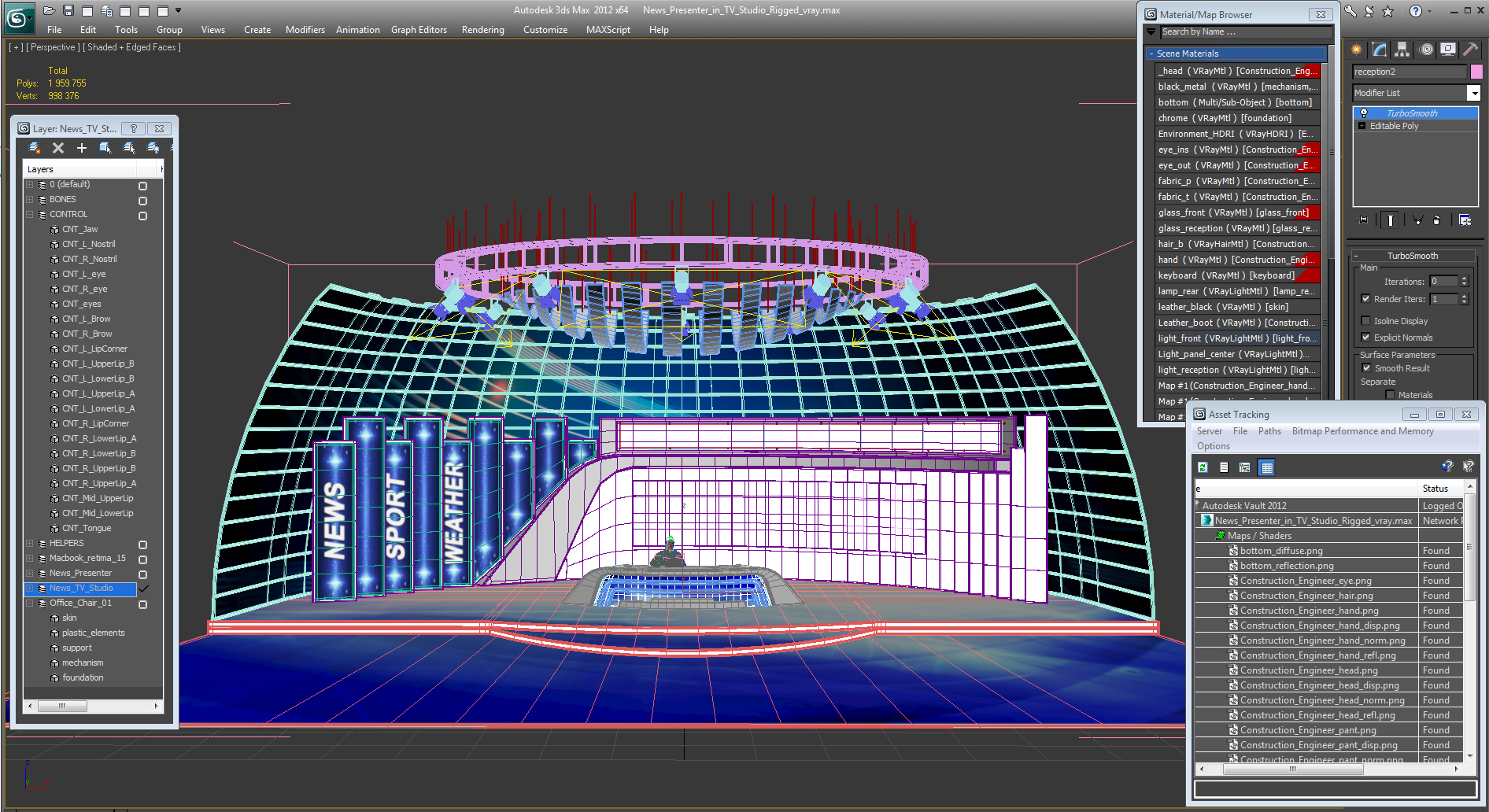Click the Open File folder icon
Screen dimensions: 1489x812
click(49, 10)
